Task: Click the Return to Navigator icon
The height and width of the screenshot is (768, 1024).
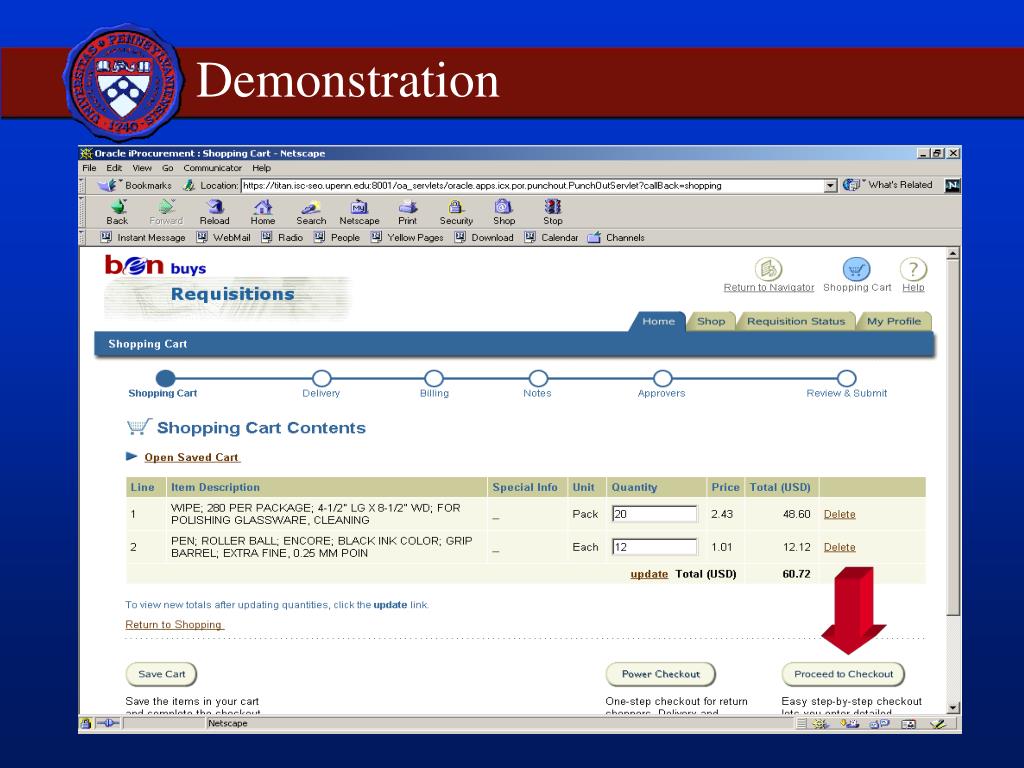Action: click(769, 269)
